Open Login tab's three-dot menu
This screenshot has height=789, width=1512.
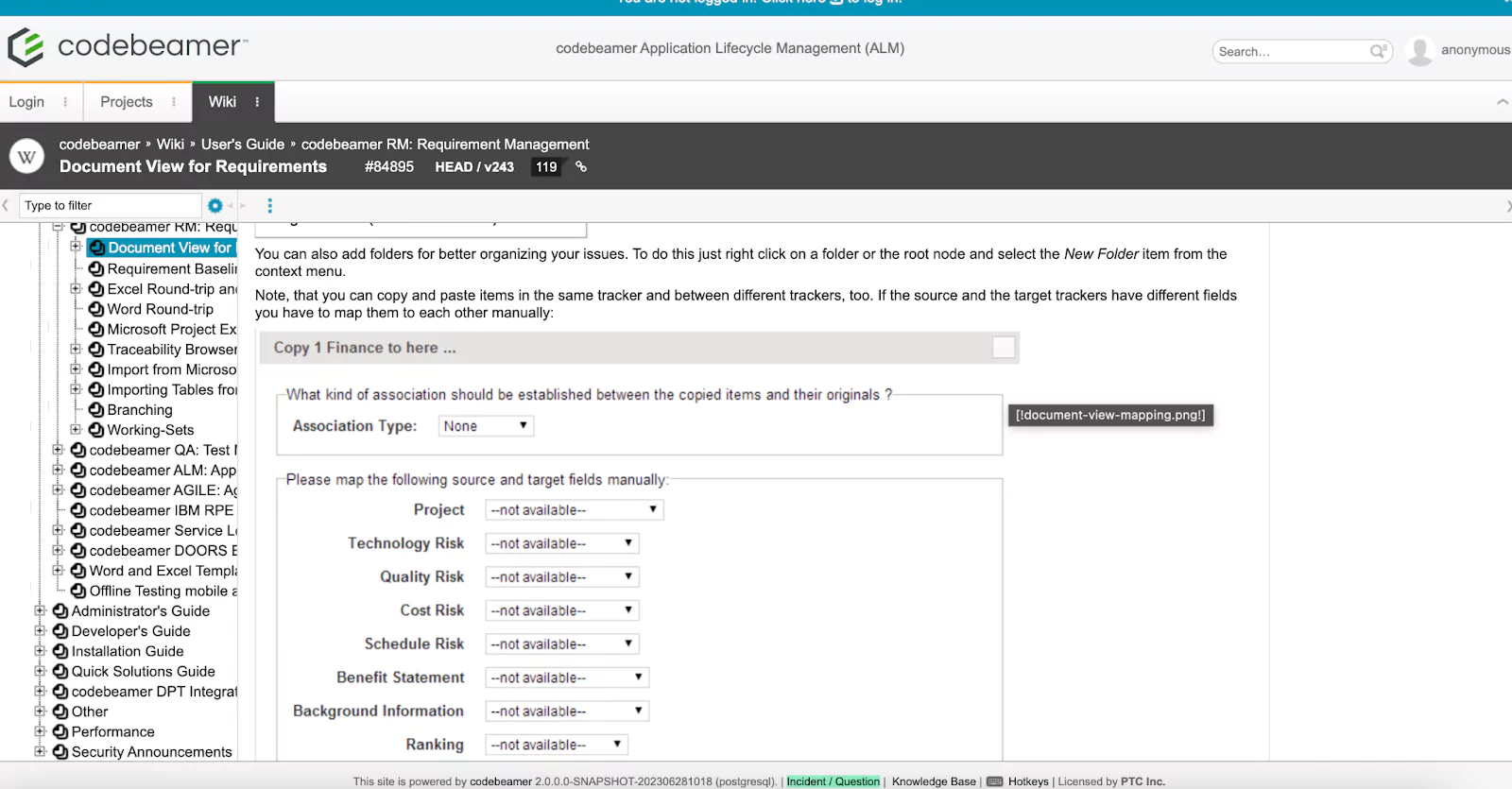click(x=65, y=102)
